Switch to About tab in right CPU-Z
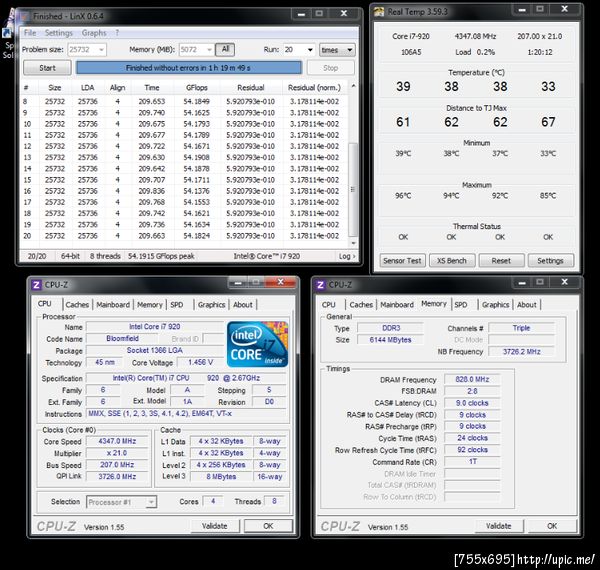Screen dimensions: 600x570 coord(527,305)
